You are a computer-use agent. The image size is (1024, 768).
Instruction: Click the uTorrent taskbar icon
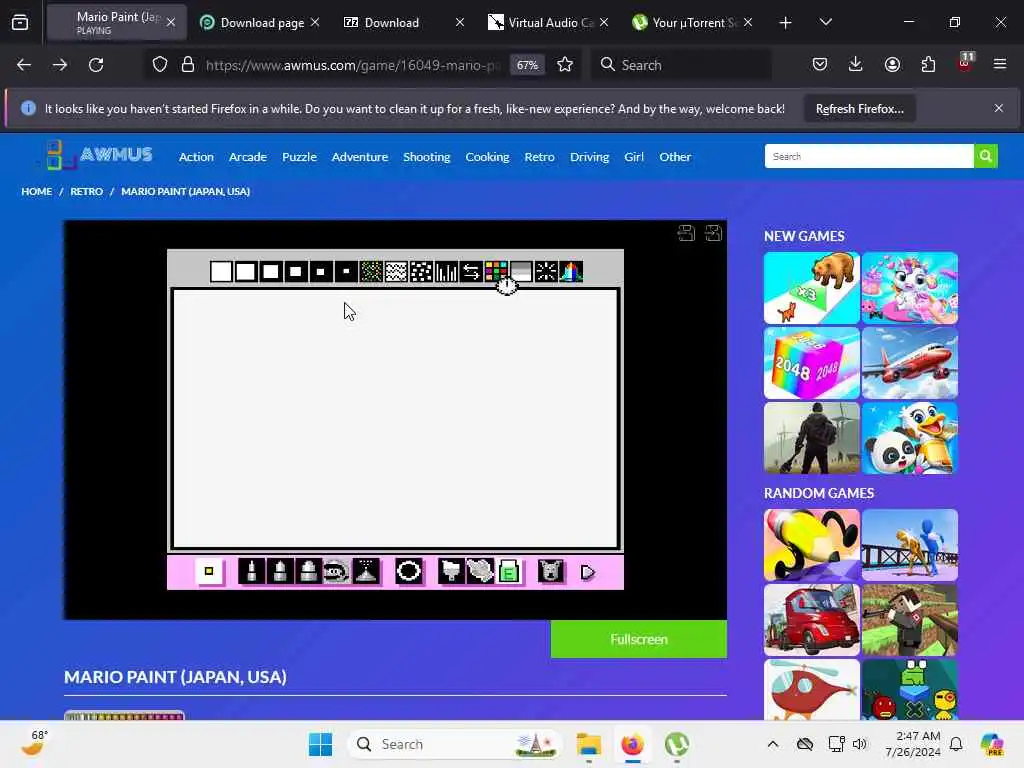677,744
